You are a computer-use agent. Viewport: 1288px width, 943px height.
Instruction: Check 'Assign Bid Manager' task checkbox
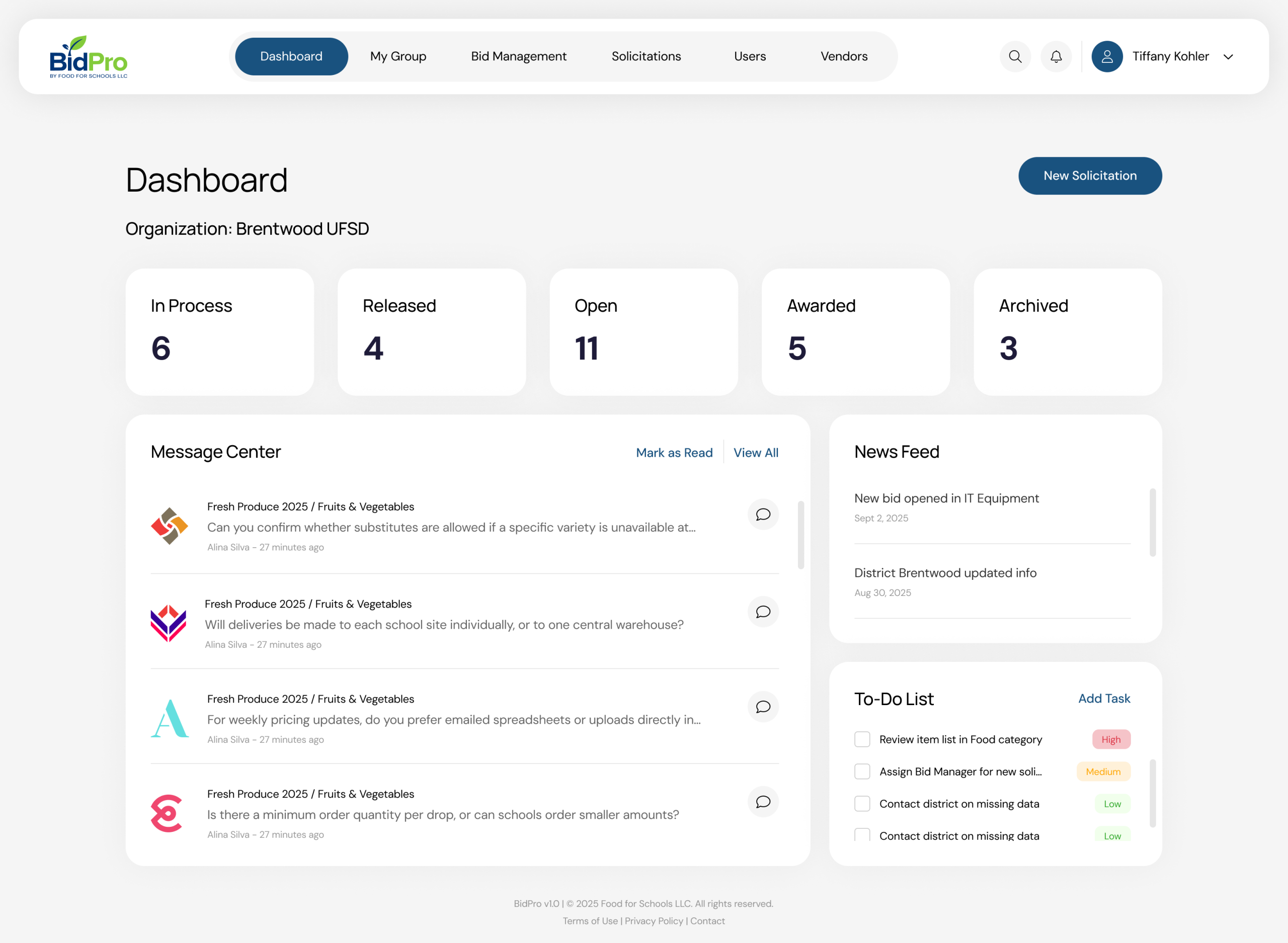pyautogui.click(x=862, y=771)
